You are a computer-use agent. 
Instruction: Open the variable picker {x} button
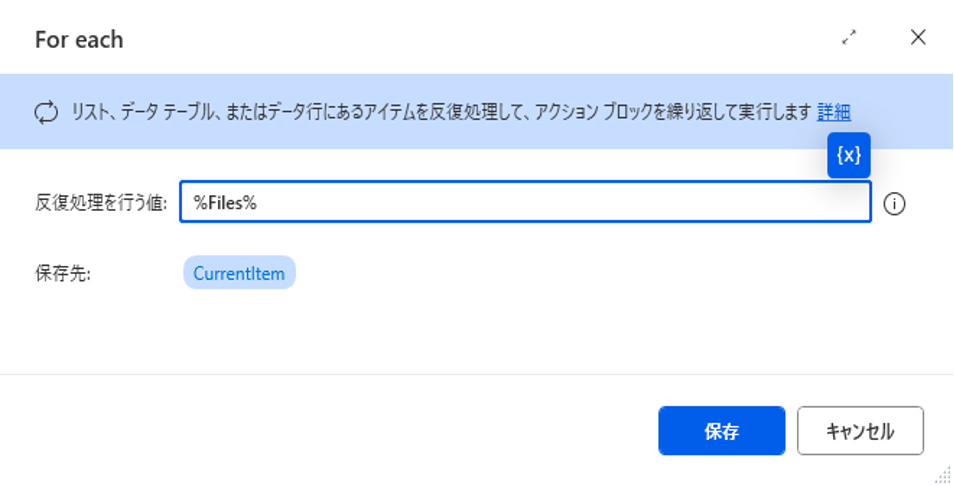[848, 156]
